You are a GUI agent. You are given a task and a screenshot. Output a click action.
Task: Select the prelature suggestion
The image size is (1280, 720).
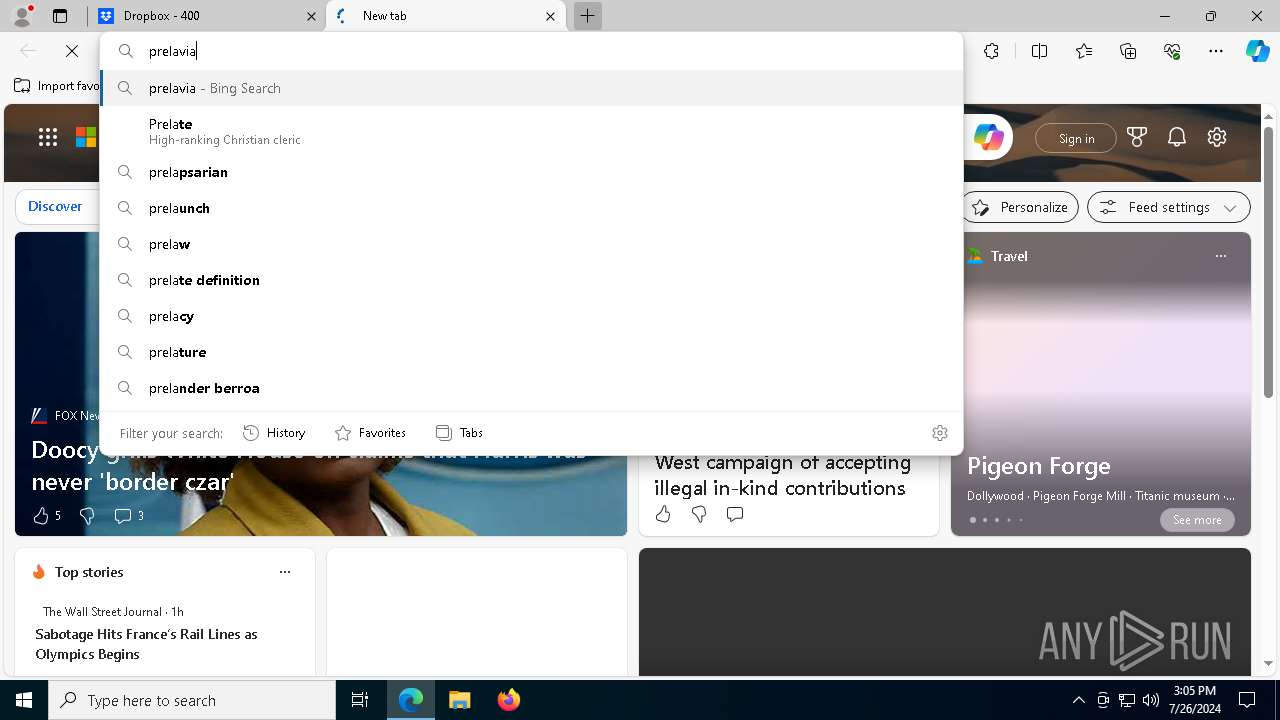point(531,352)
